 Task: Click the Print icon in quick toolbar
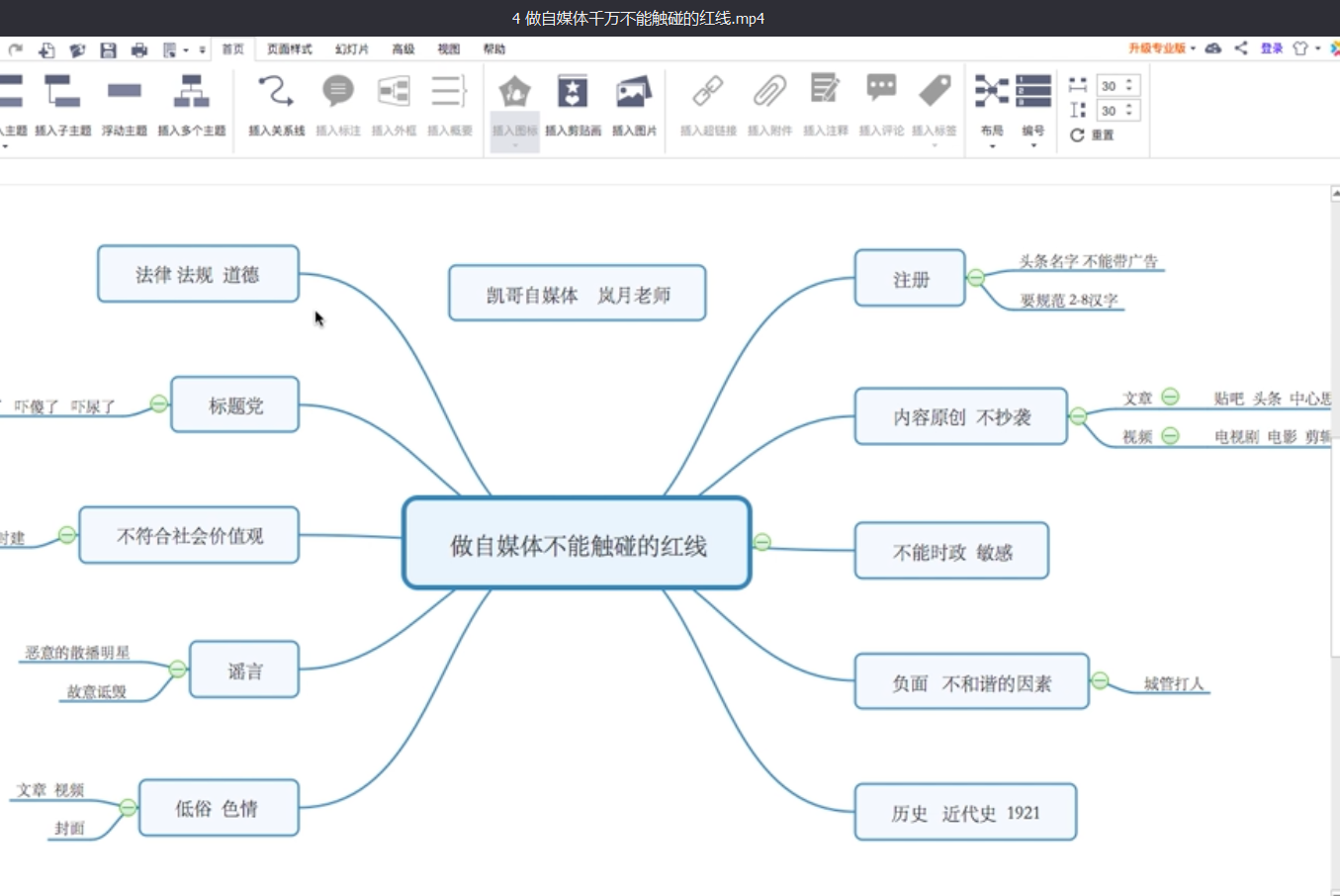139,49
